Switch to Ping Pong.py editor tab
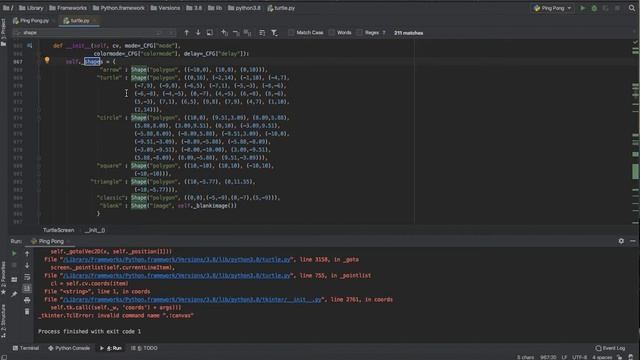This screenshot has width=640, height=360. click(33, 20)
